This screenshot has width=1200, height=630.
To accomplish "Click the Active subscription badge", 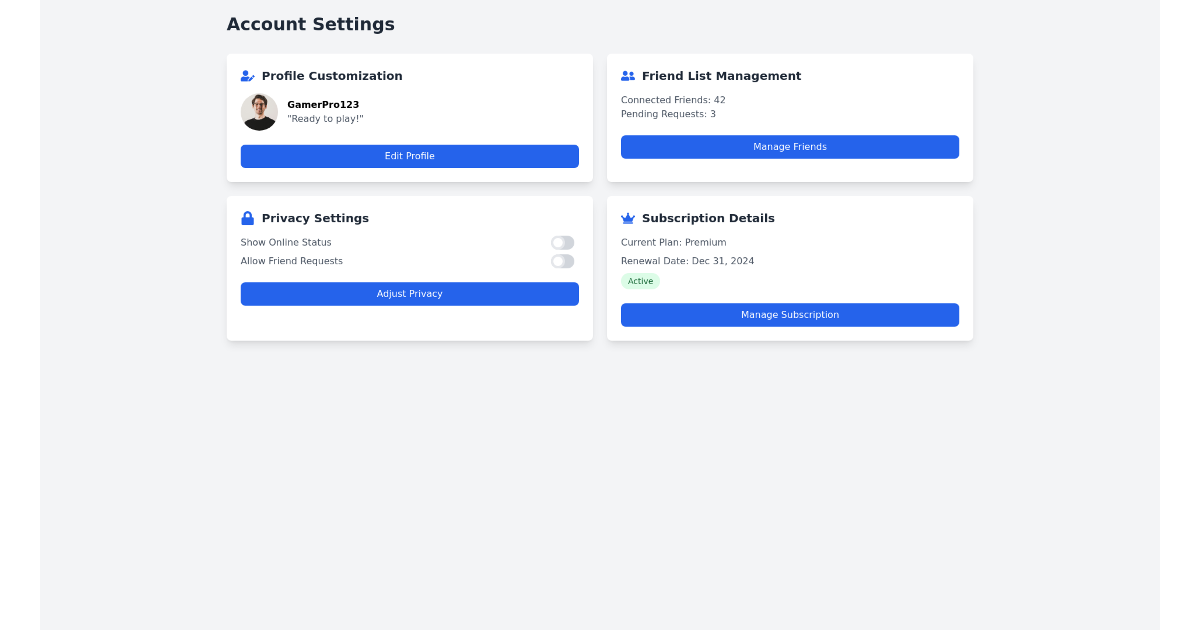I will [x=640, y=281].
